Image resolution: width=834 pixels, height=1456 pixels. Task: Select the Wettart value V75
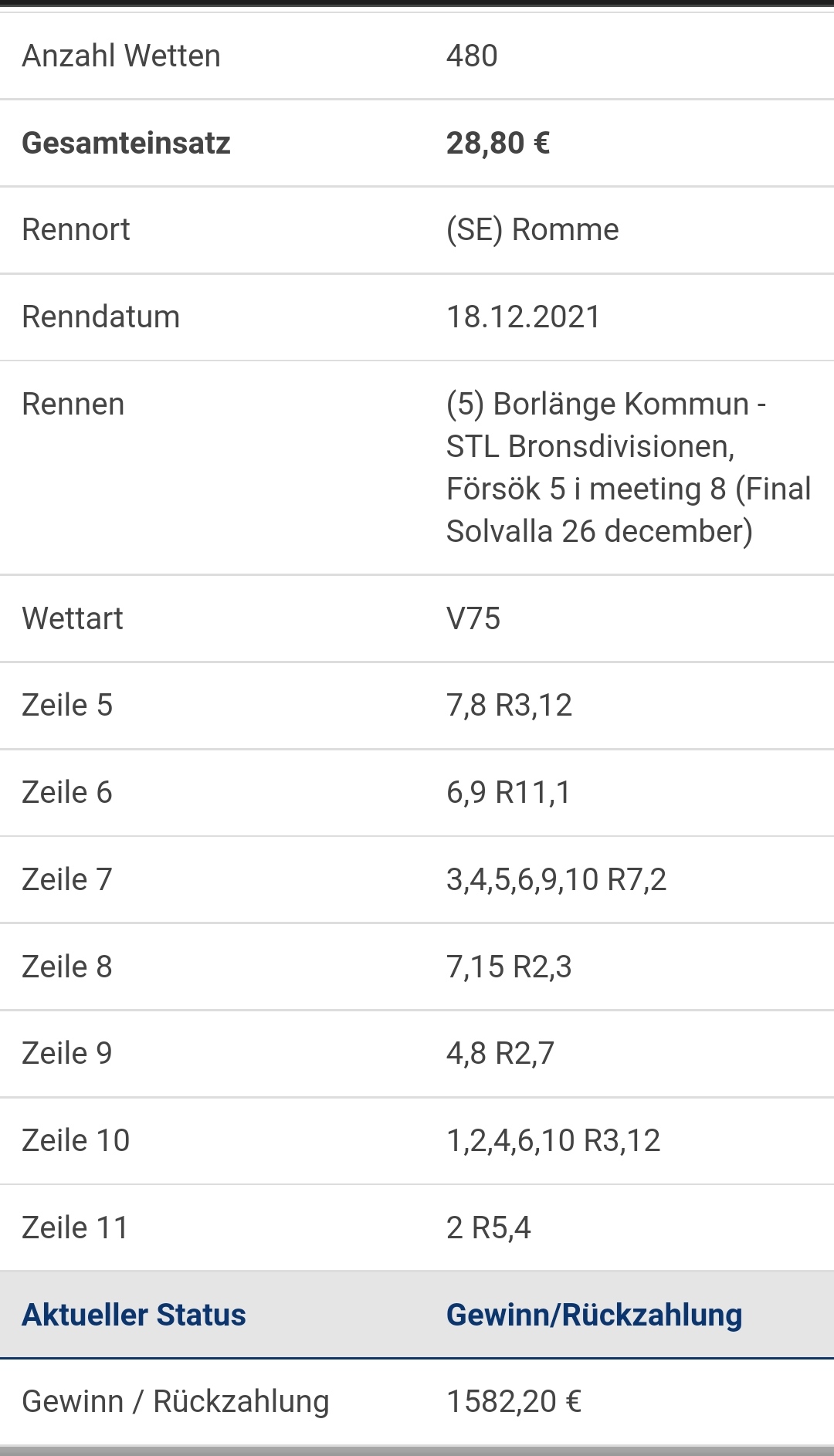pos(473,618)
